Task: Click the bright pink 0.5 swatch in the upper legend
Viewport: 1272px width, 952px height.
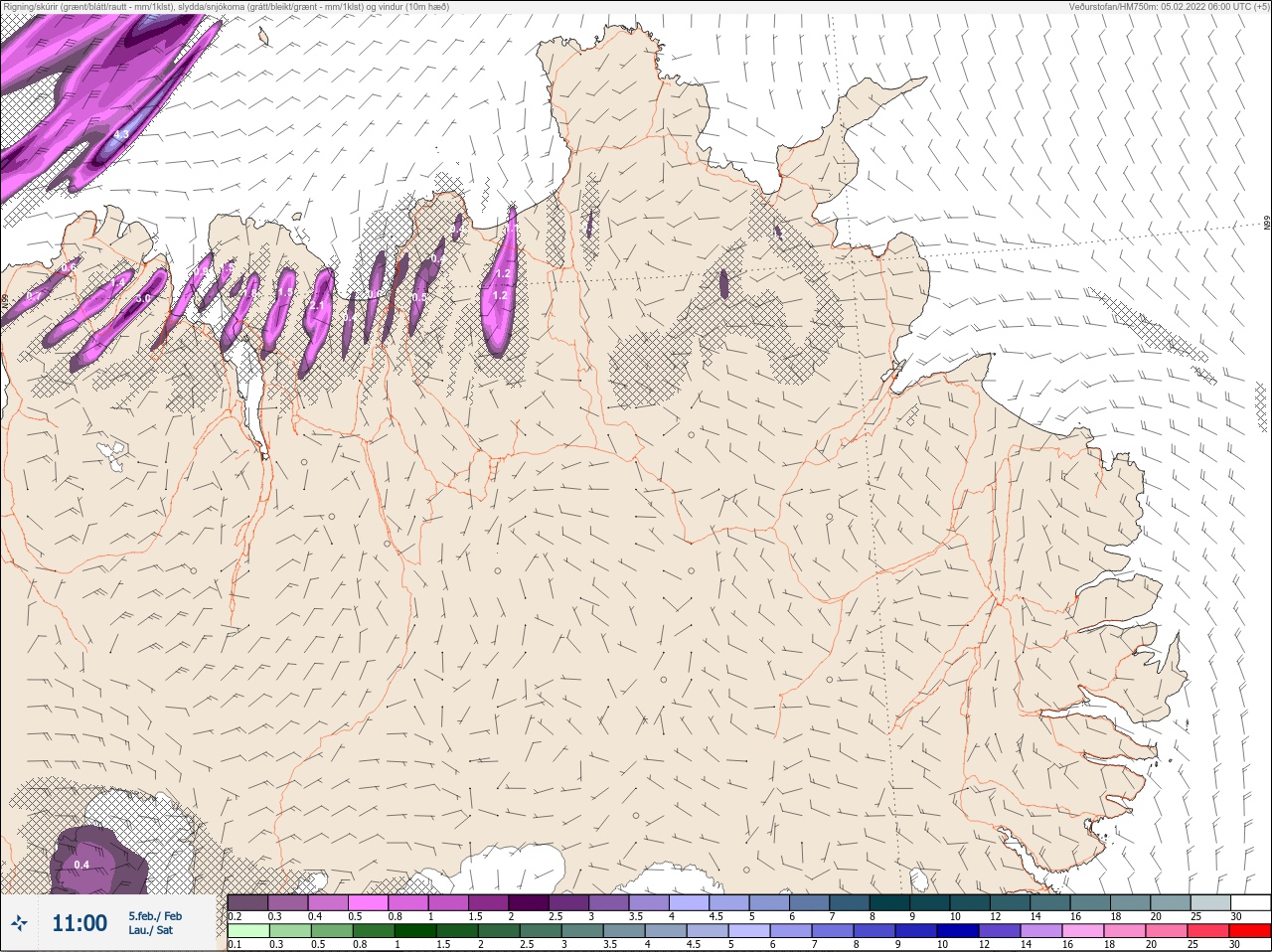Action: [368, 902]
